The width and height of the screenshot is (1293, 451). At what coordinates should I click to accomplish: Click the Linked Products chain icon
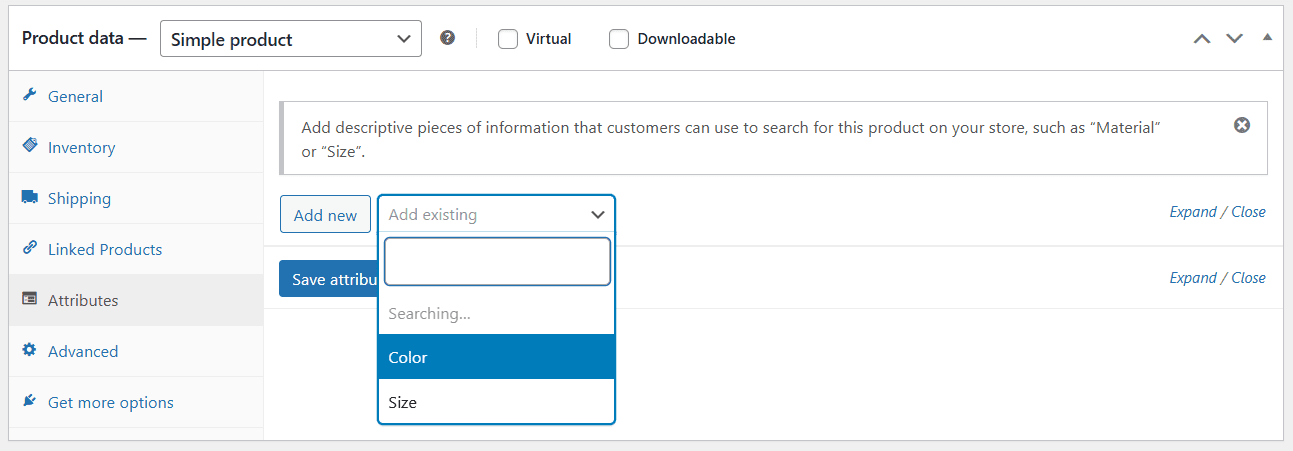29,249
